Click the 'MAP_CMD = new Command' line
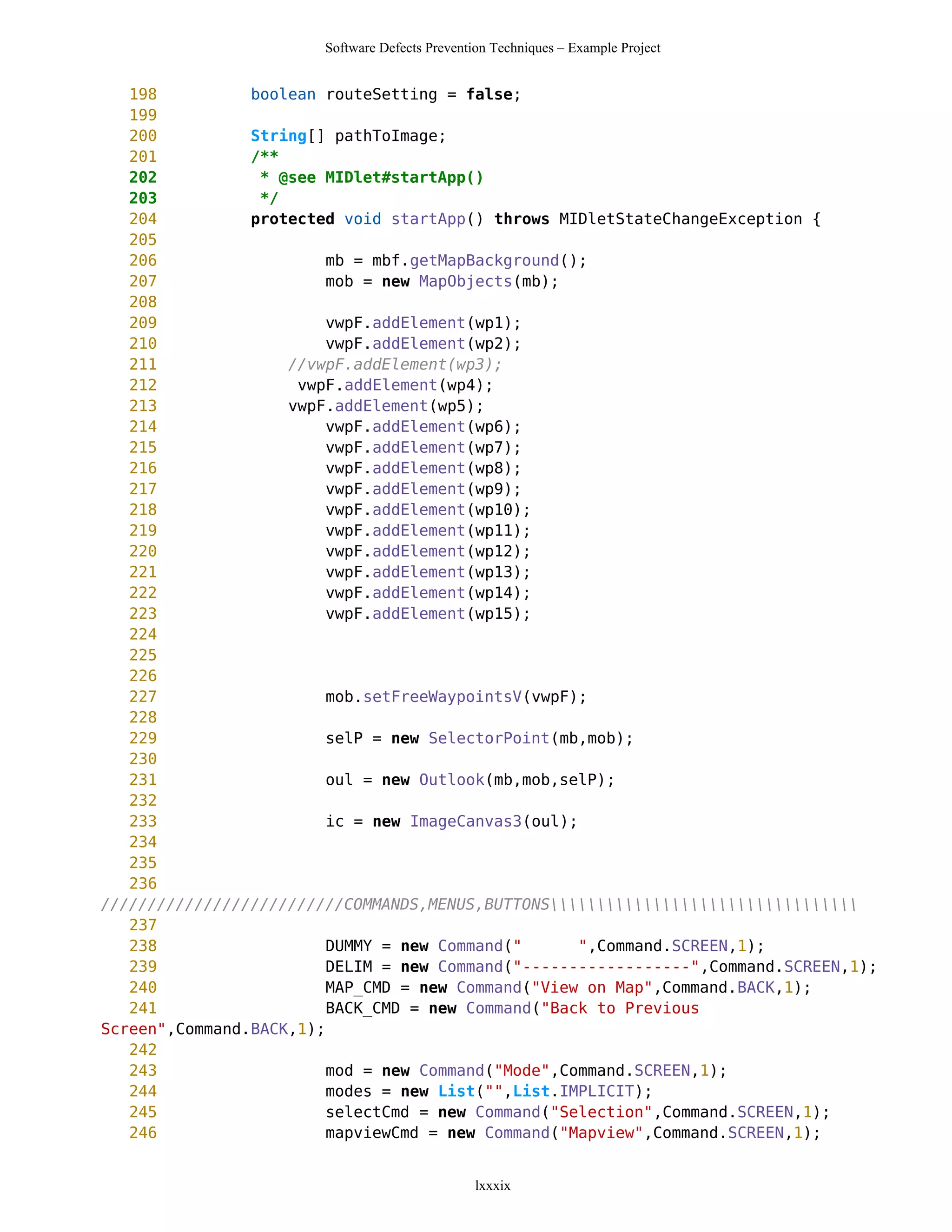The height and width of the screenshot is (1232, 952). (568, 988)
